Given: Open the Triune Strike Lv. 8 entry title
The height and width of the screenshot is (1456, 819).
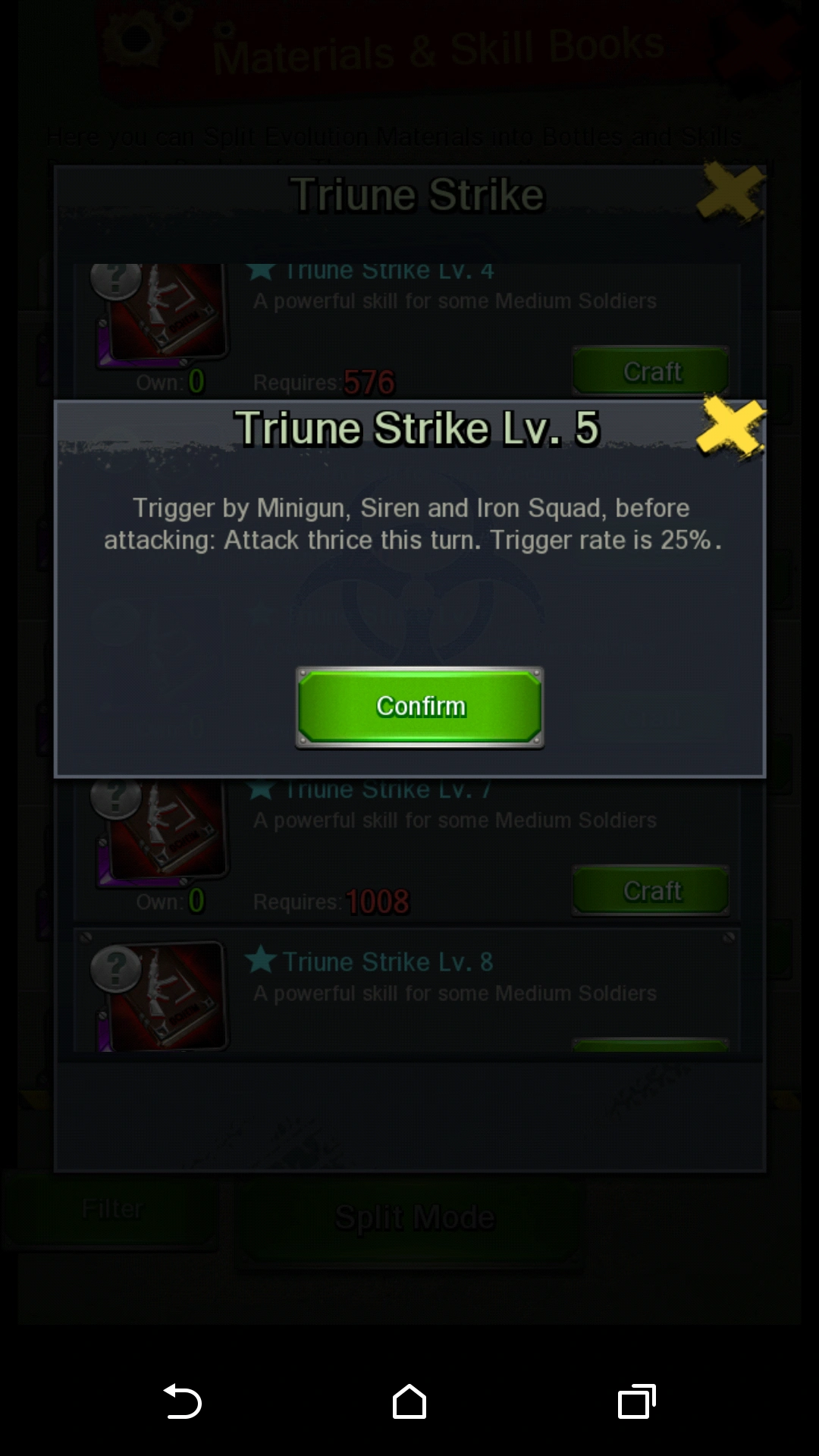Looking at the screenshot, I should click(x=388, y=962).
